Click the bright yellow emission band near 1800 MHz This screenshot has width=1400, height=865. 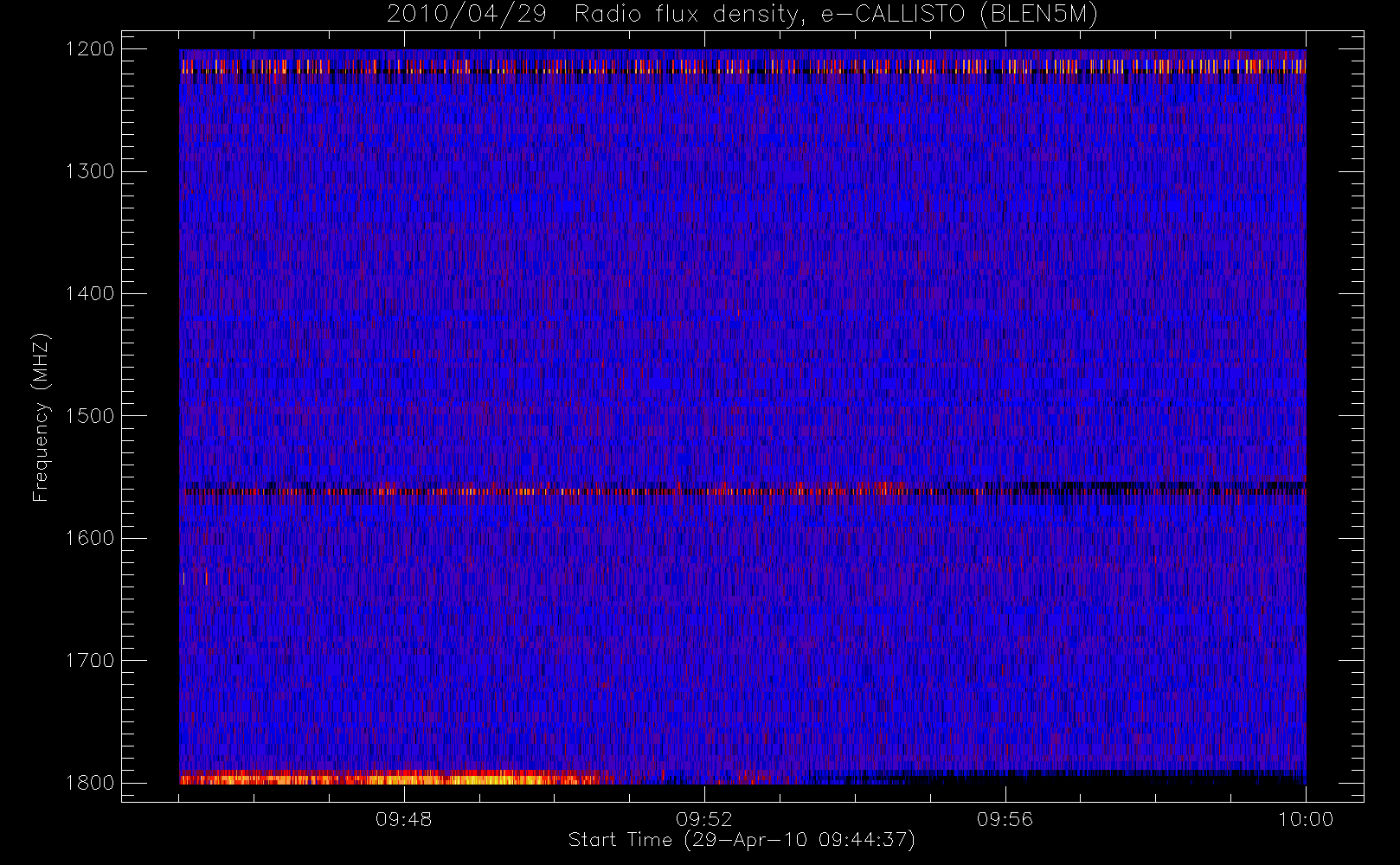(x=389, y=778)
